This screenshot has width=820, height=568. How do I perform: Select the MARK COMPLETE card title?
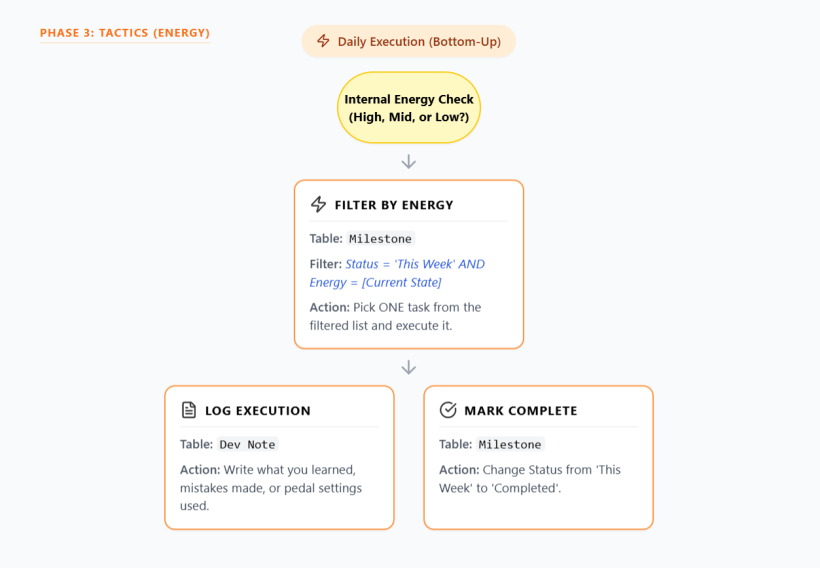(x=521, y=411)
